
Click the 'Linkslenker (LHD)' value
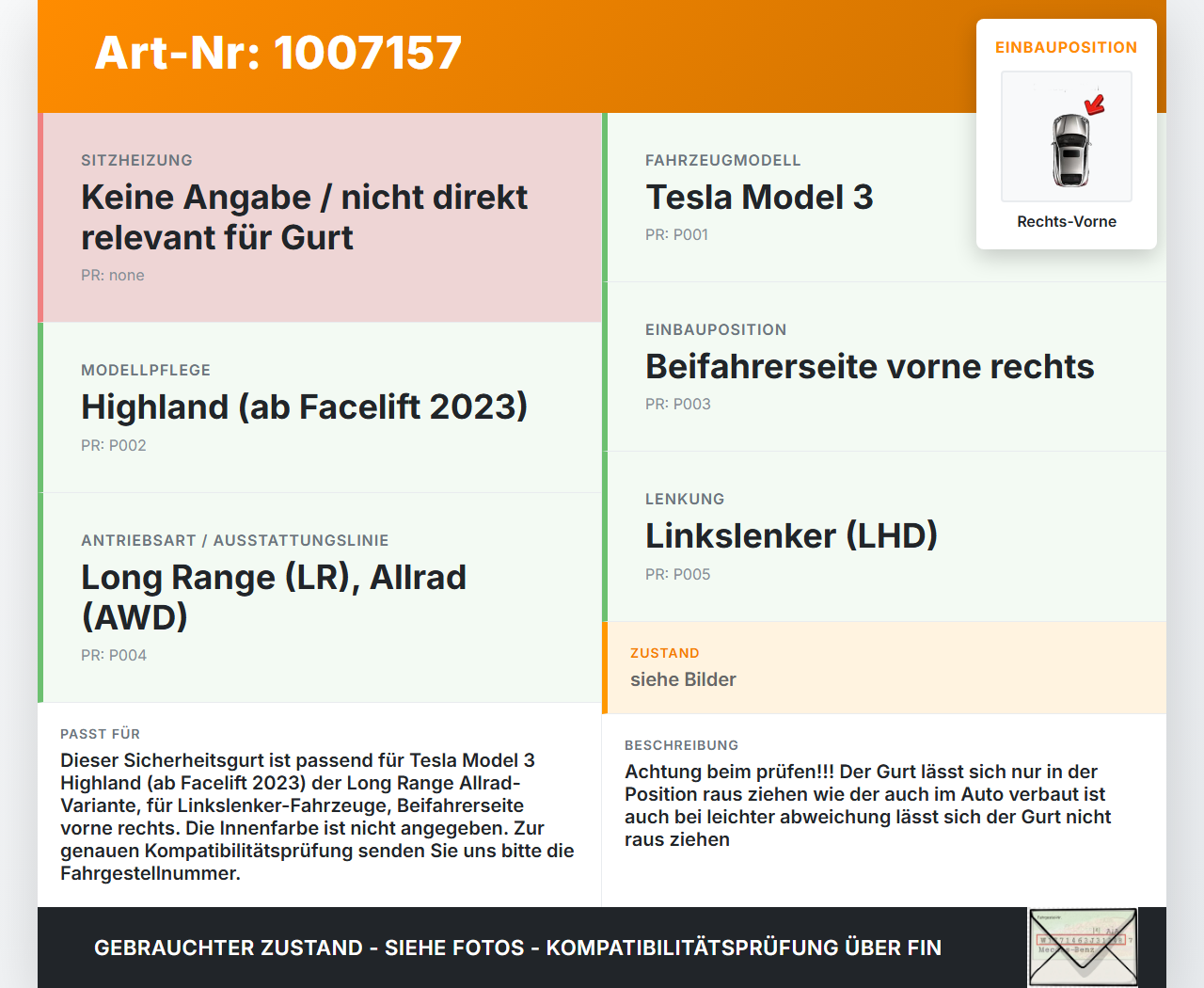point(791,536)
